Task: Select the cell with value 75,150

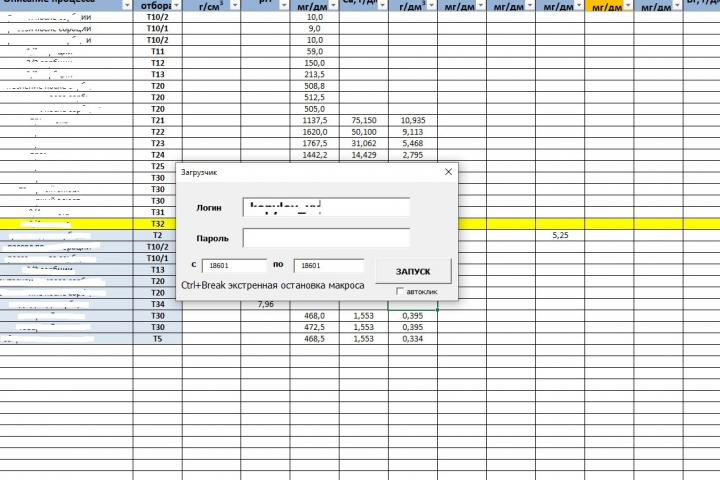Action: coord(364,120)
